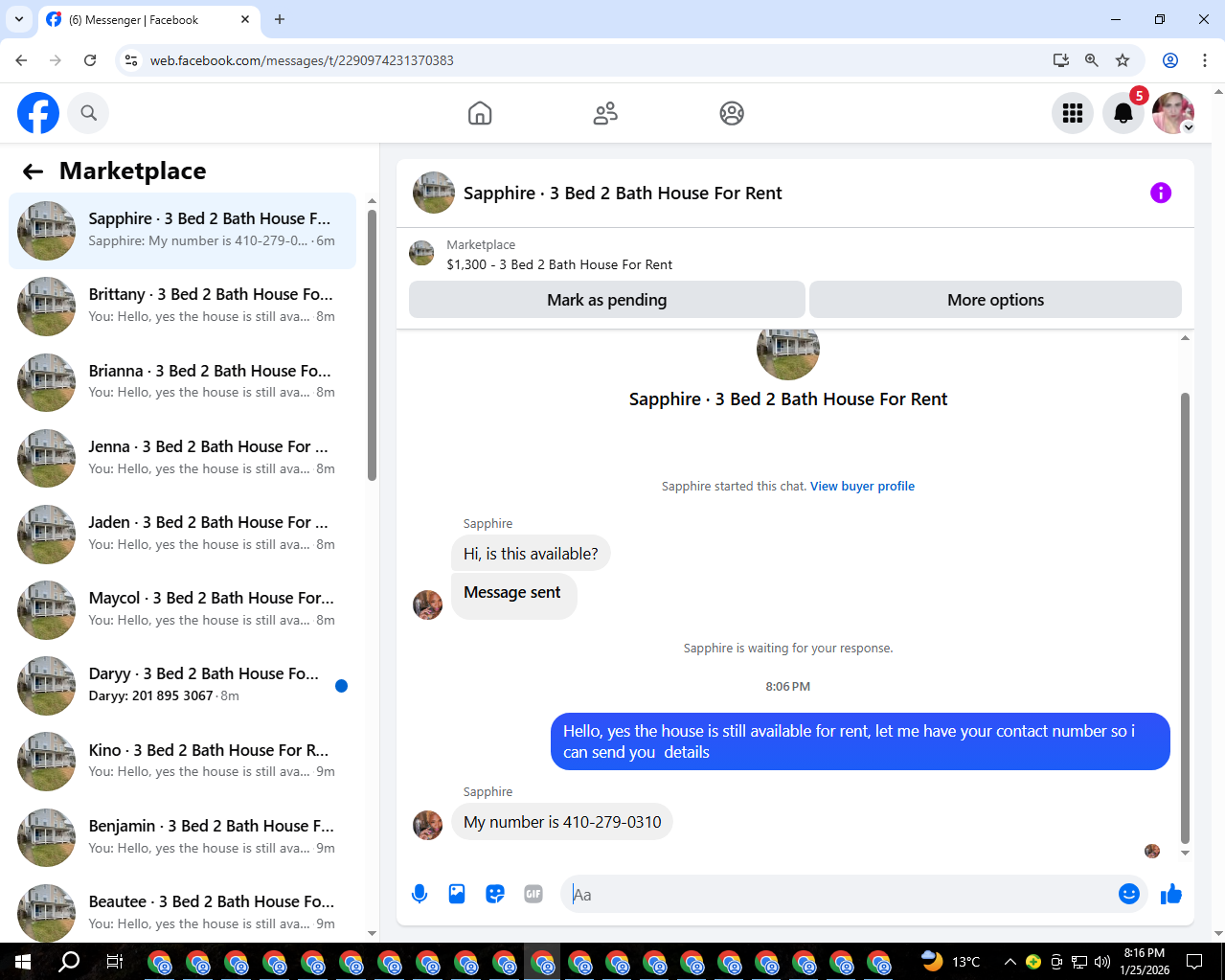Click Mark as pending button
1225x980 pixels.
click(606, 300)
